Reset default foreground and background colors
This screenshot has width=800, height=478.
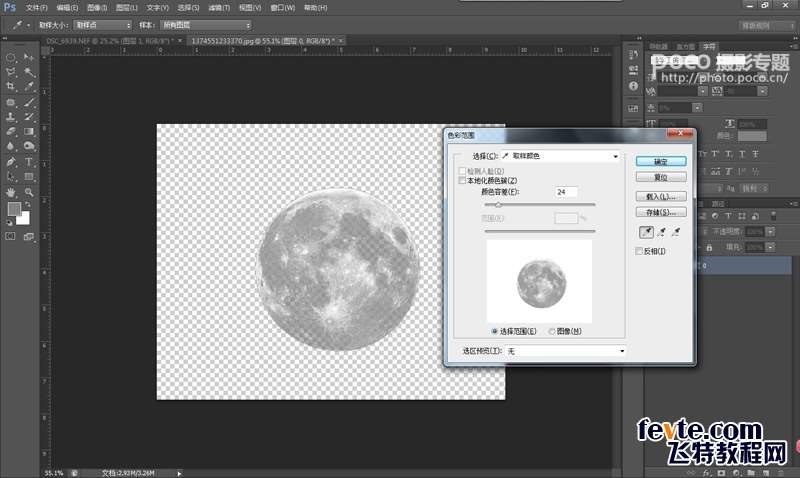click(x=10, y=222)
